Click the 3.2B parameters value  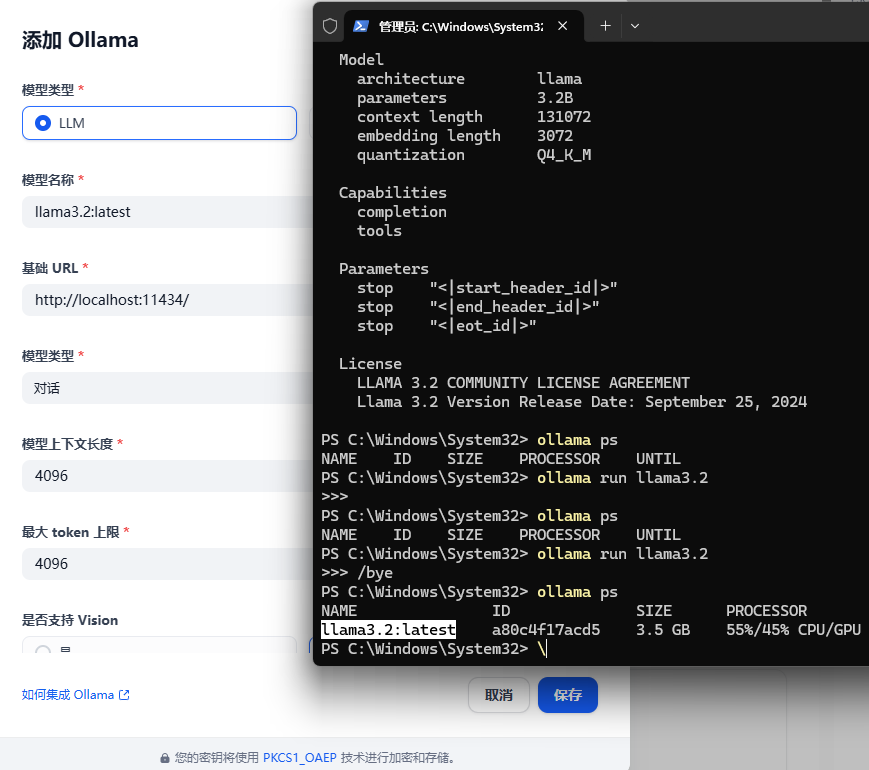555,98
